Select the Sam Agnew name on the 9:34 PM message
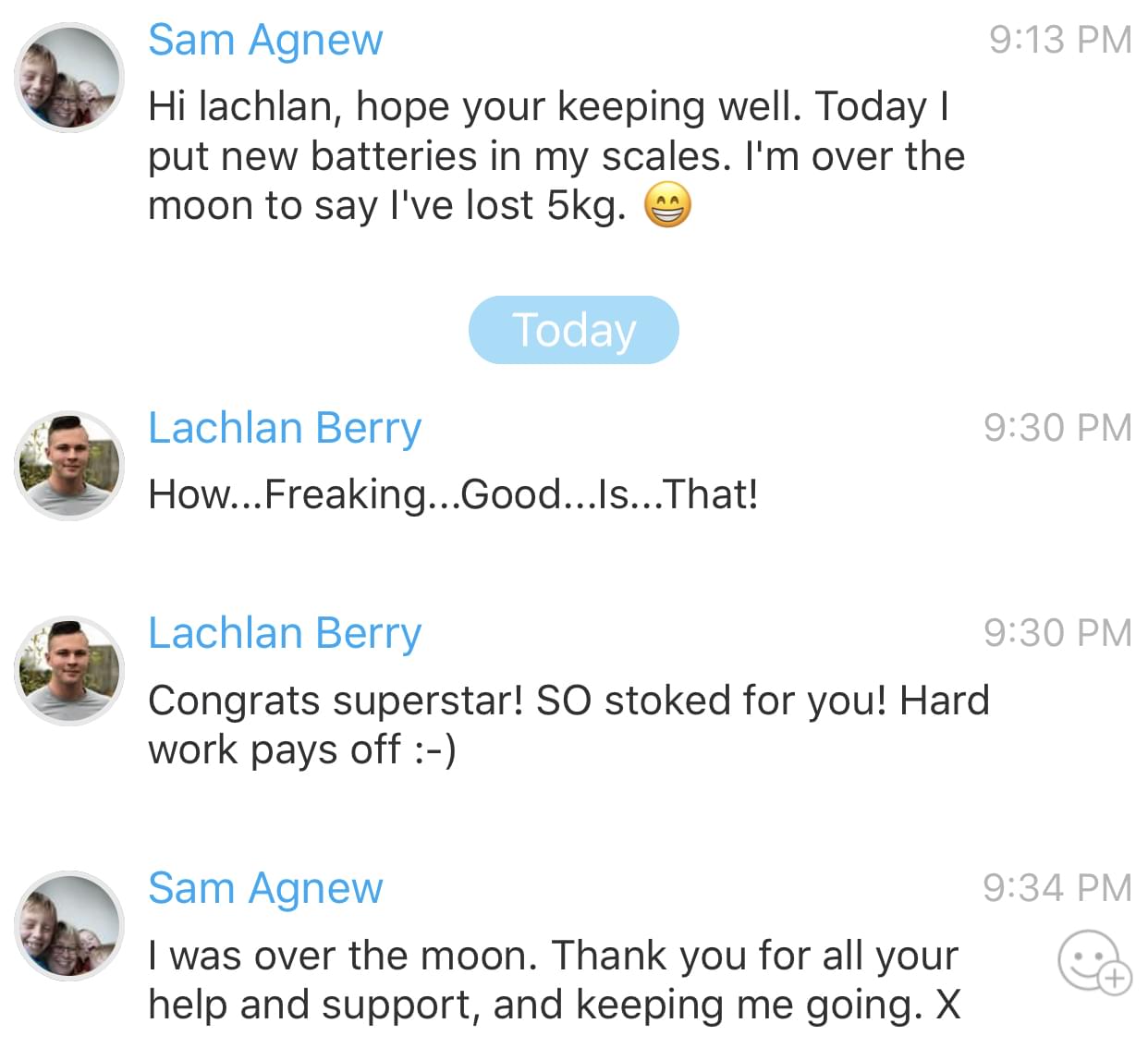 pyautogui.click(x=265, y=889)
